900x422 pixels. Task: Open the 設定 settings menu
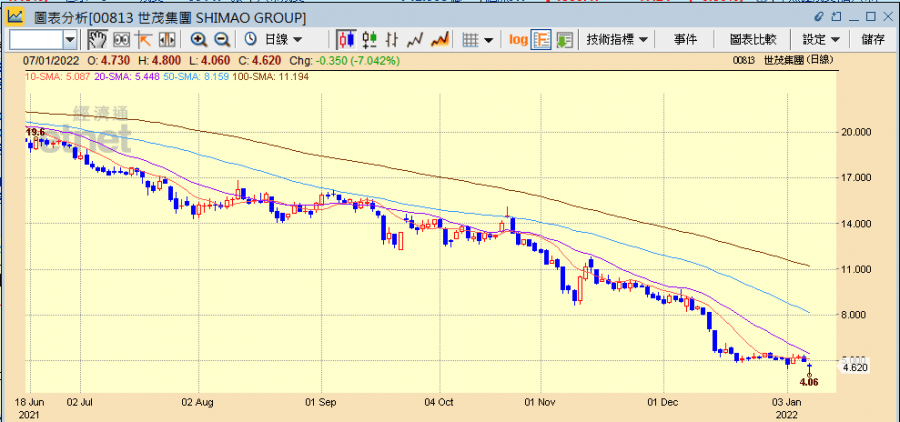[820, 40]
